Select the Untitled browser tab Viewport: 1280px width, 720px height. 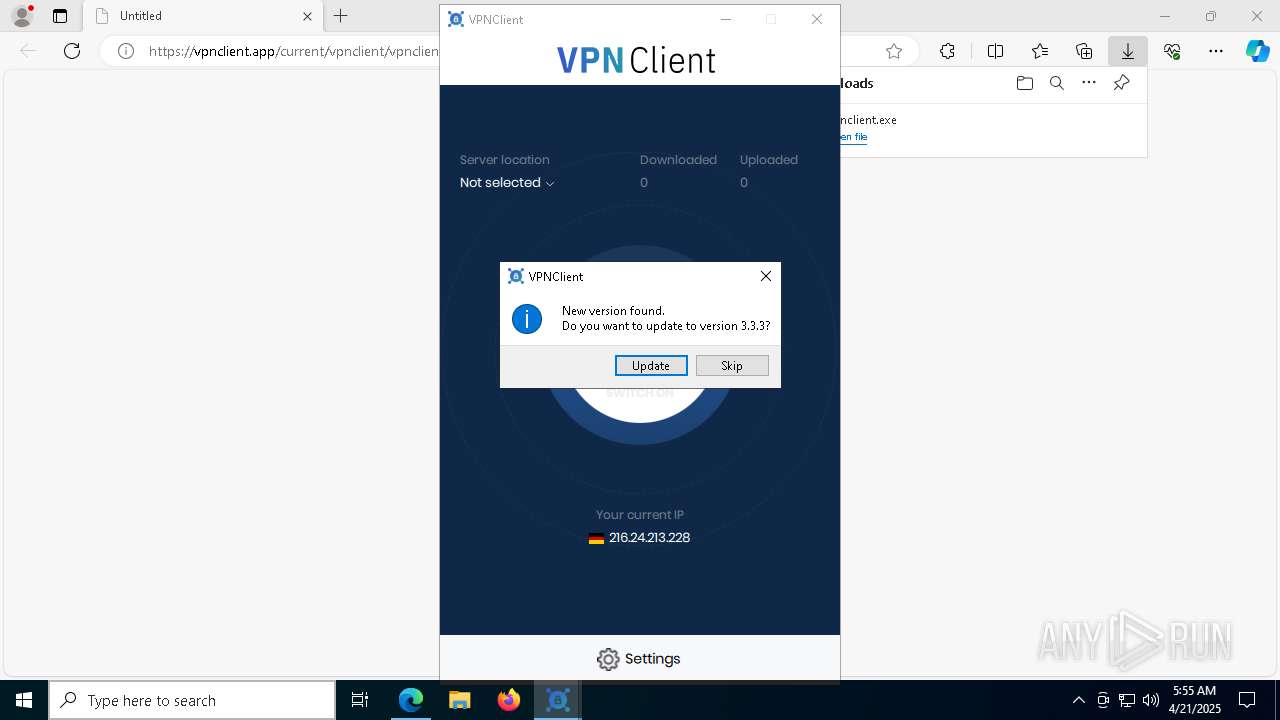click(202, 16)
